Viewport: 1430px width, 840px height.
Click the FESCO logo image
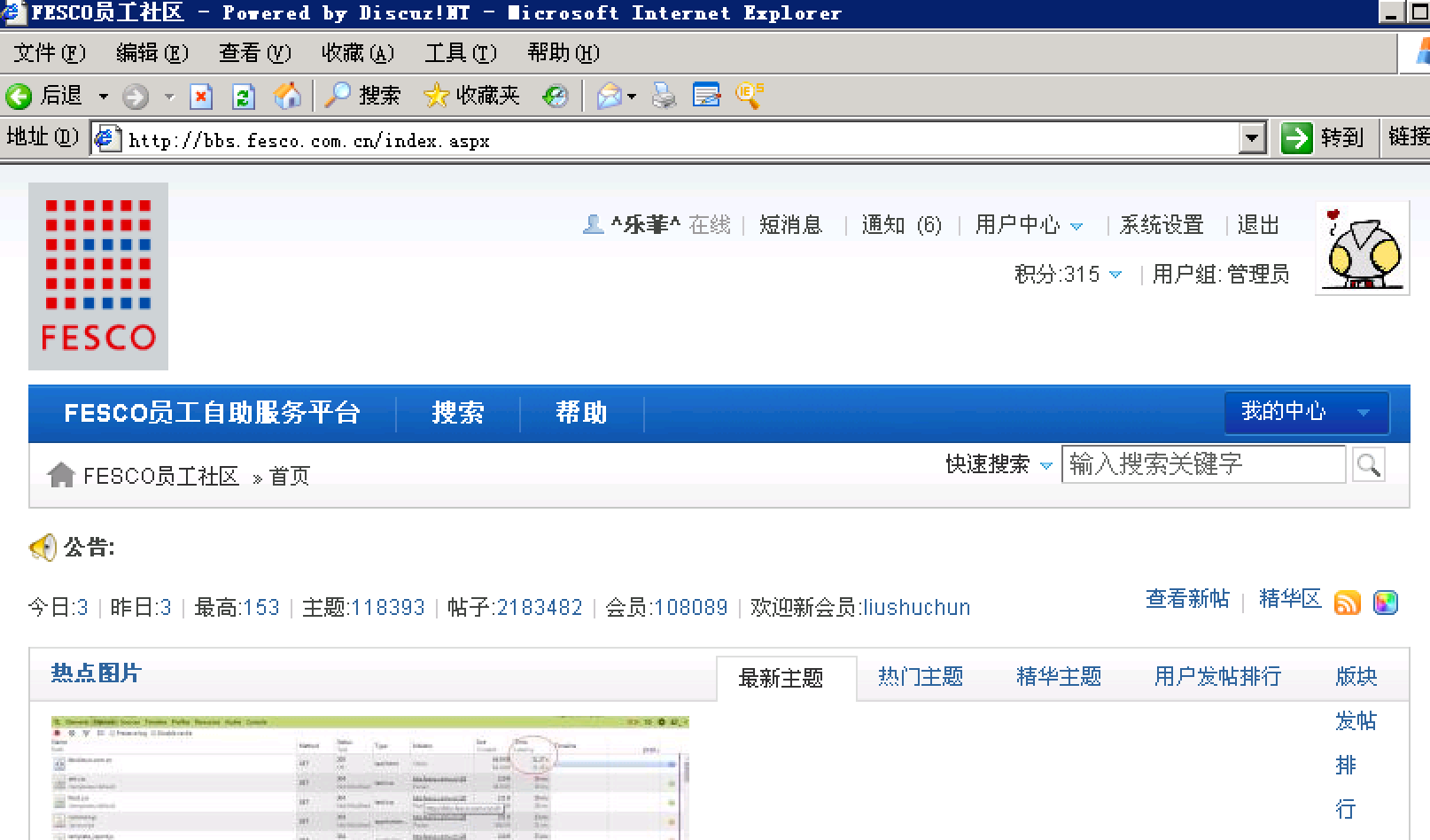click(98, 276)
